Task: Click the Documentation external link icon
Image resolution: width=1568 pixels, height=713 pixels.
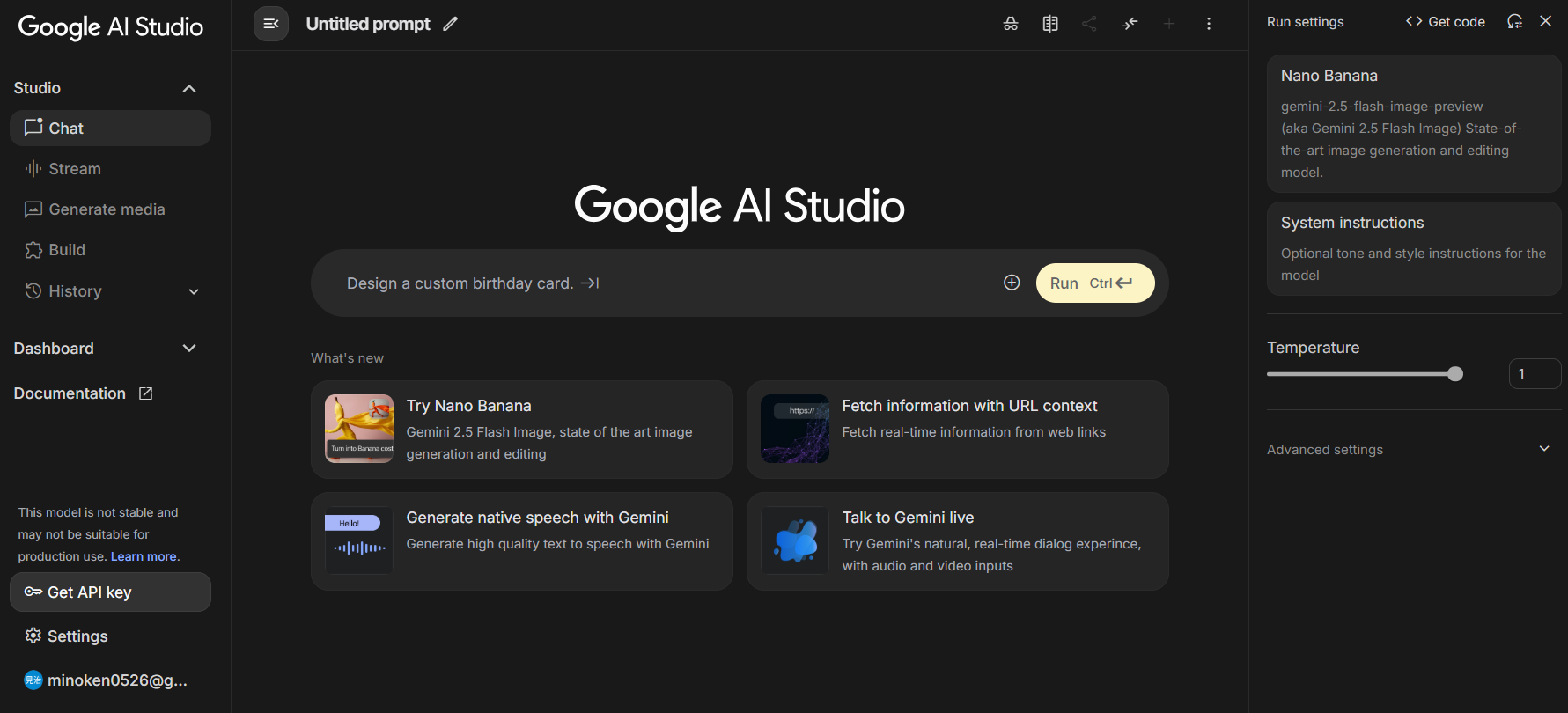Action: click(x=146, y=393)
